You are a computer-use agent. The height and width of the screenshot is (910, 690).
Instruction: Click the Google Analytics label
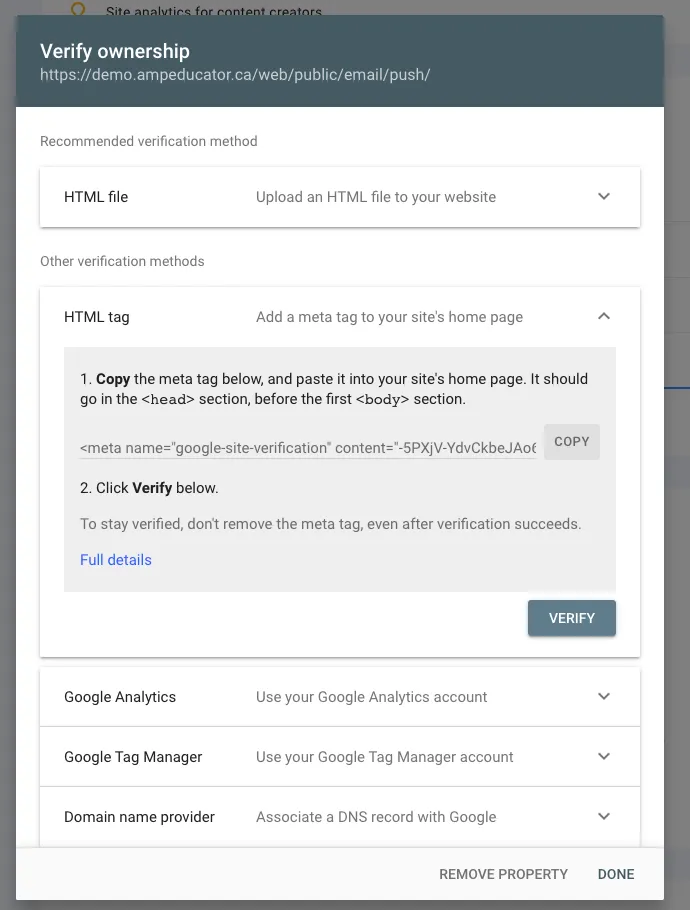(x=120, y=697)
